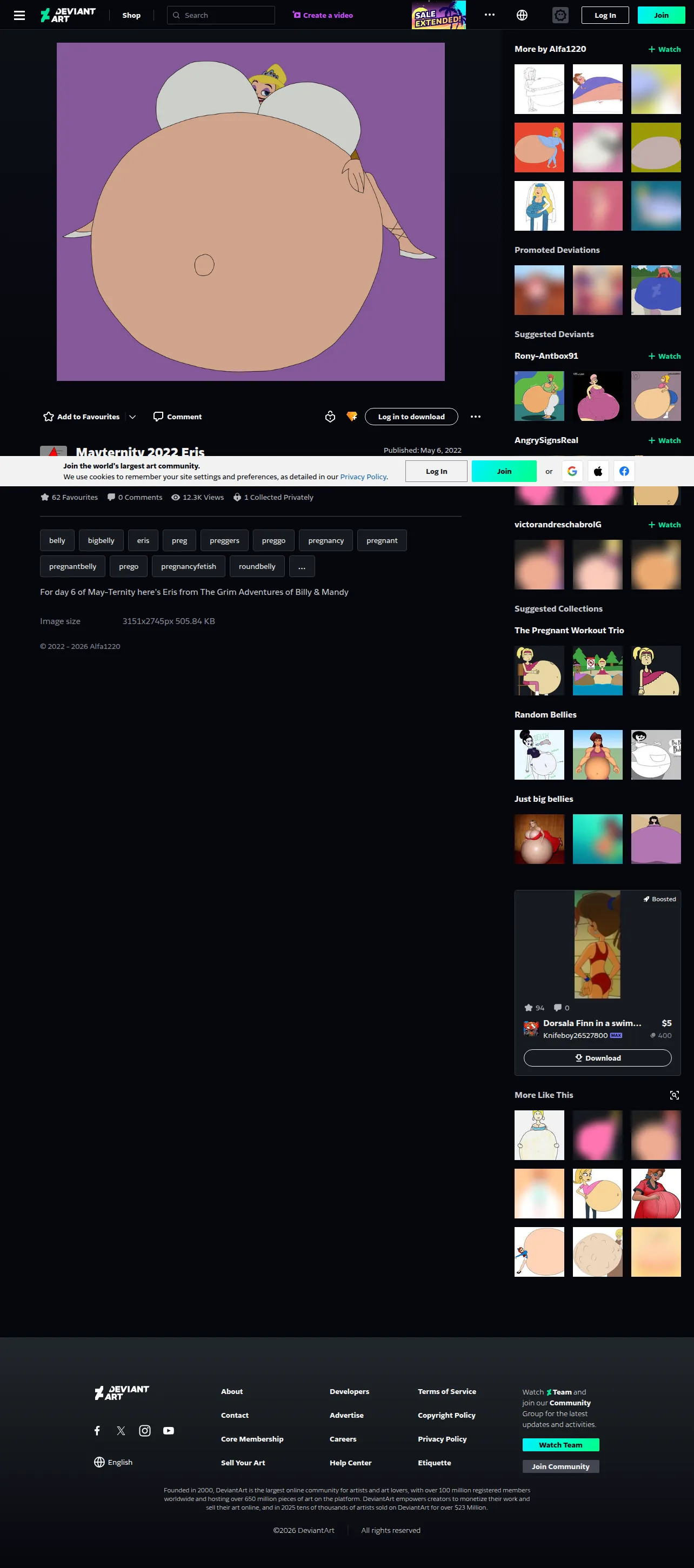Click the header Join button
Viewport: 694px width, 1568px height.
point(661,15)
